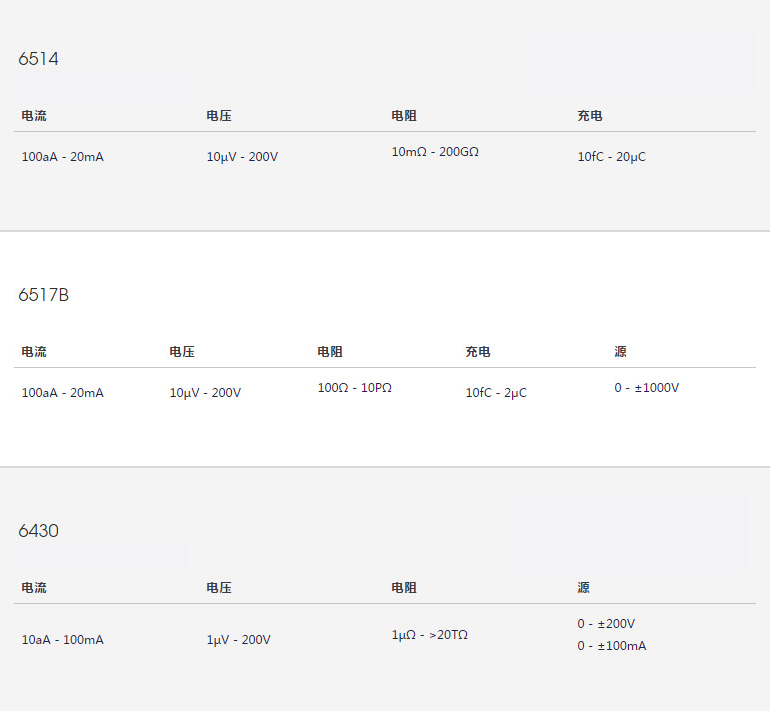This screenshot has width=770, height=711.
Task: Click the 电压 header in the 6430 table
Action: [x=219, y=588]
